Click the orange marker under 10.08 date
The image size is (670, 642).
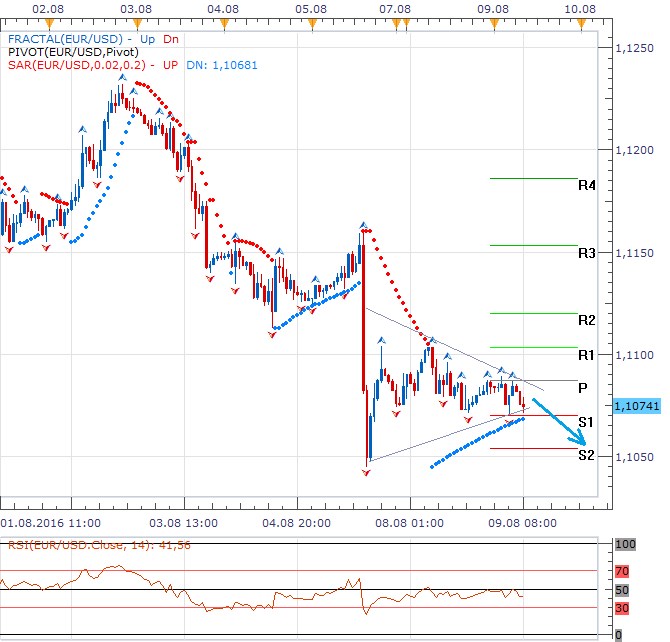(x=580, y=22)
